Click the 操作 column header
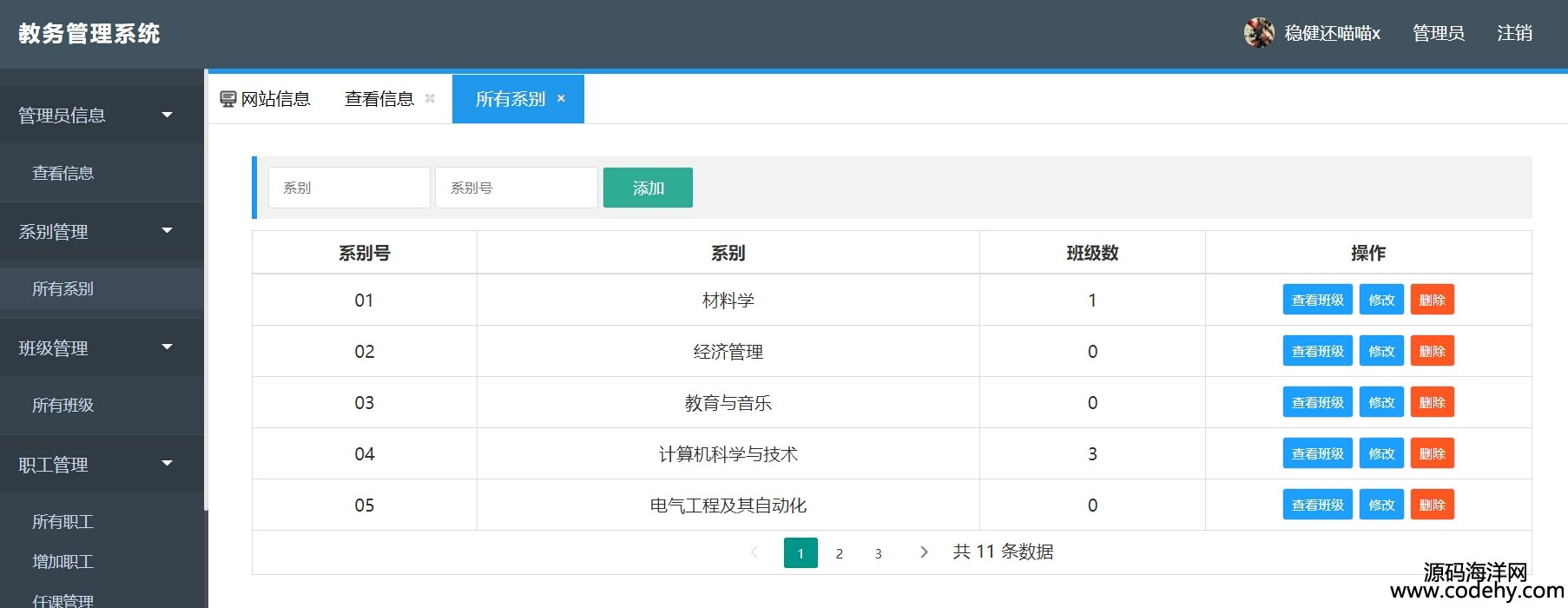 tap(1368, 253)
